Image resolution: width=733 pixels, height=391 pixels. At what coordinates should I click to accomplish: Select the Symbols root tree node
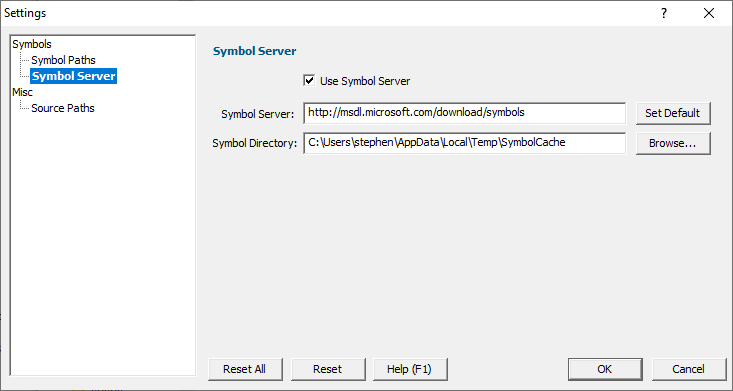click(x=32, y=44)
